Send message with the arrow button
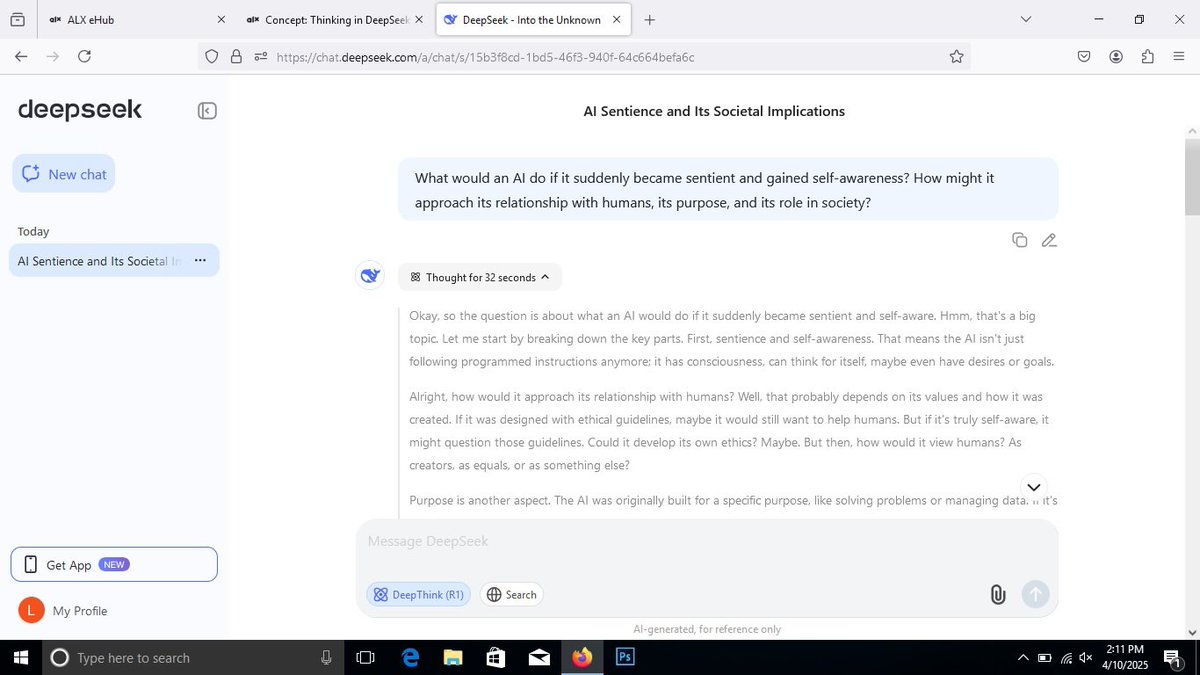Viewport: 1200px width, 675px height. pos(1035,594)
